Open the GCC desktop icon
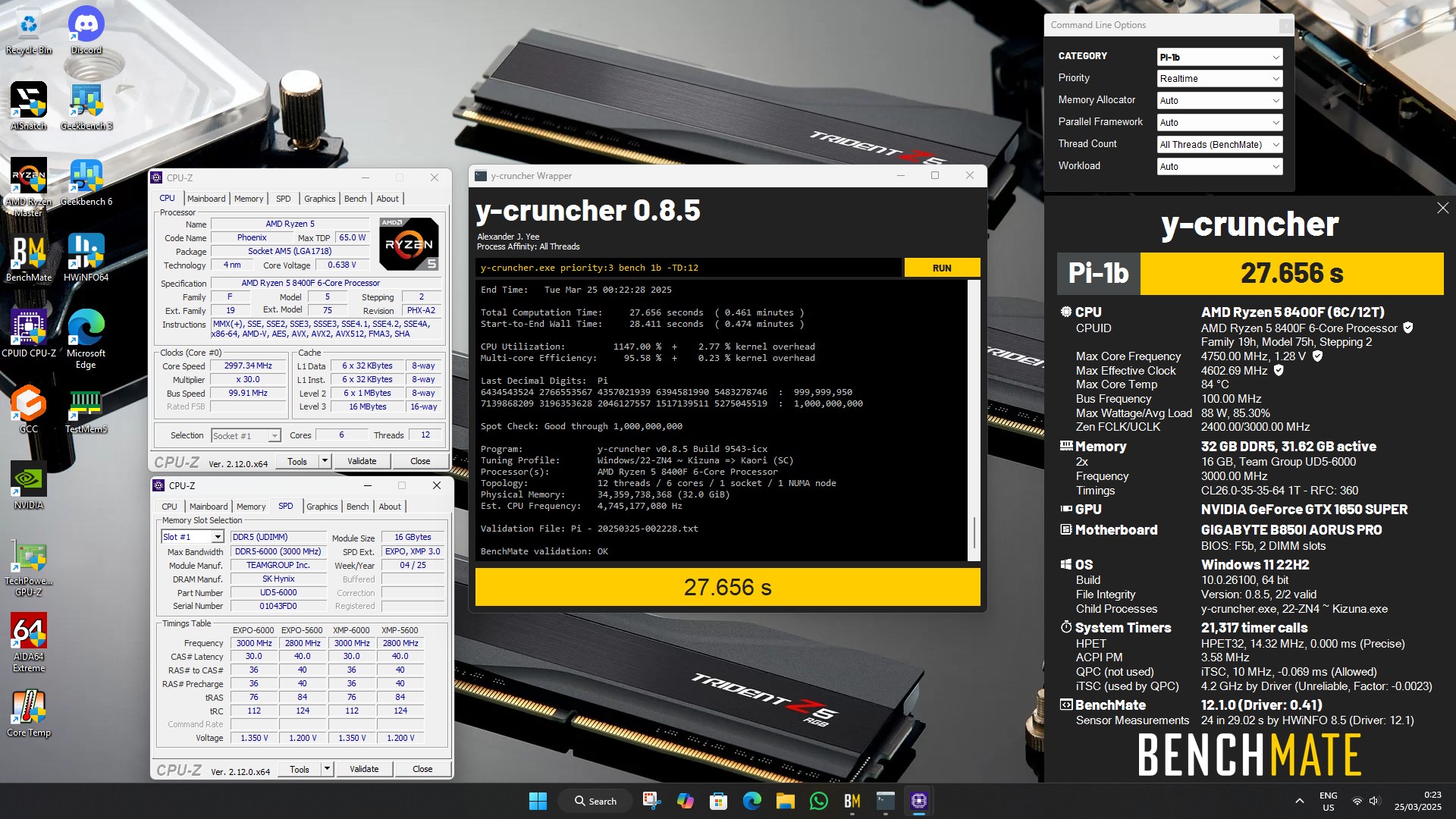Viewport: 1456px width, 819px height. [x=29, y=409]
